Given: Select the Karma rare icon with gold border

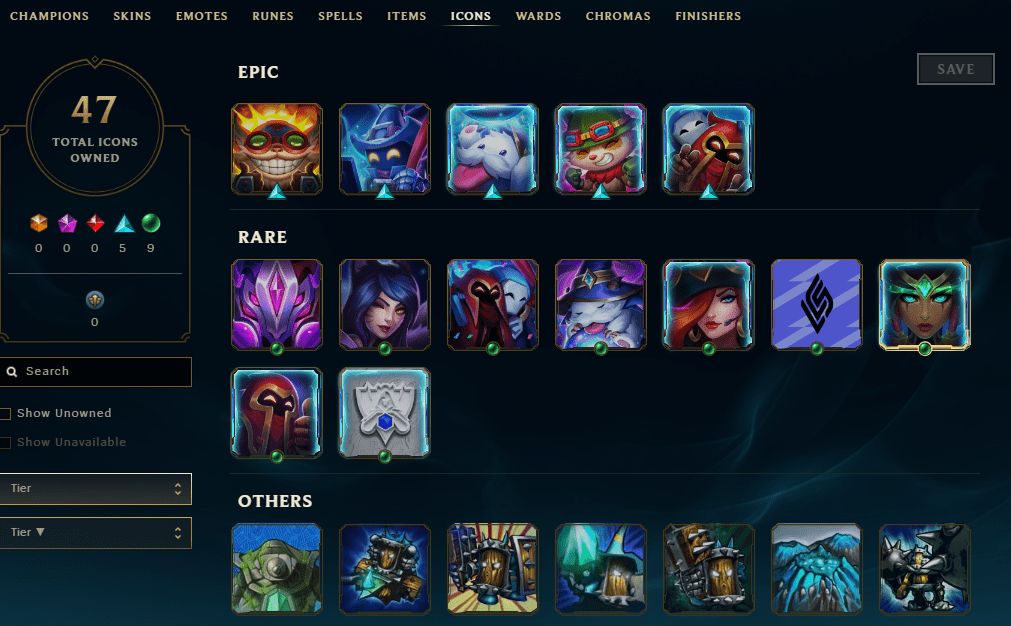Looking at the screenshot, I should (x=925, y=305).
